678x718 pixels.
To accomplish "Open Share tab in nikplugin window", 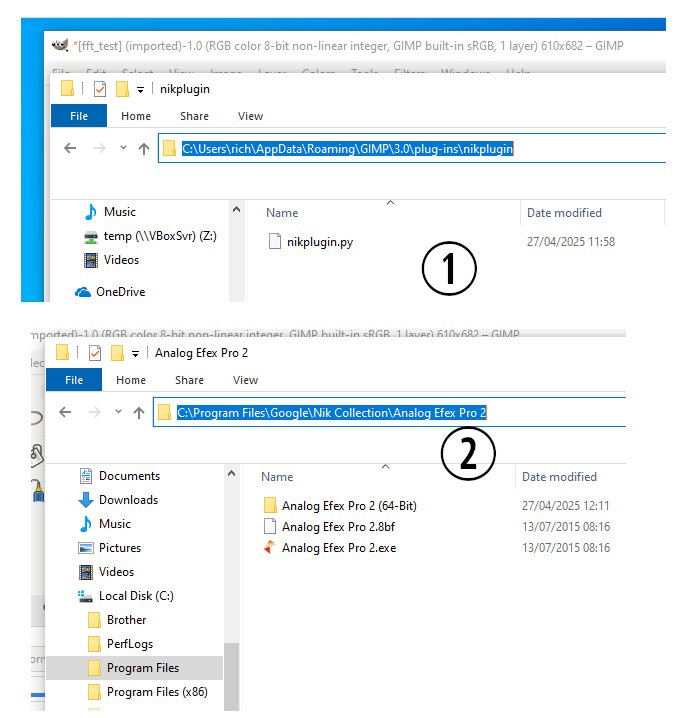I will pos(194,116).
